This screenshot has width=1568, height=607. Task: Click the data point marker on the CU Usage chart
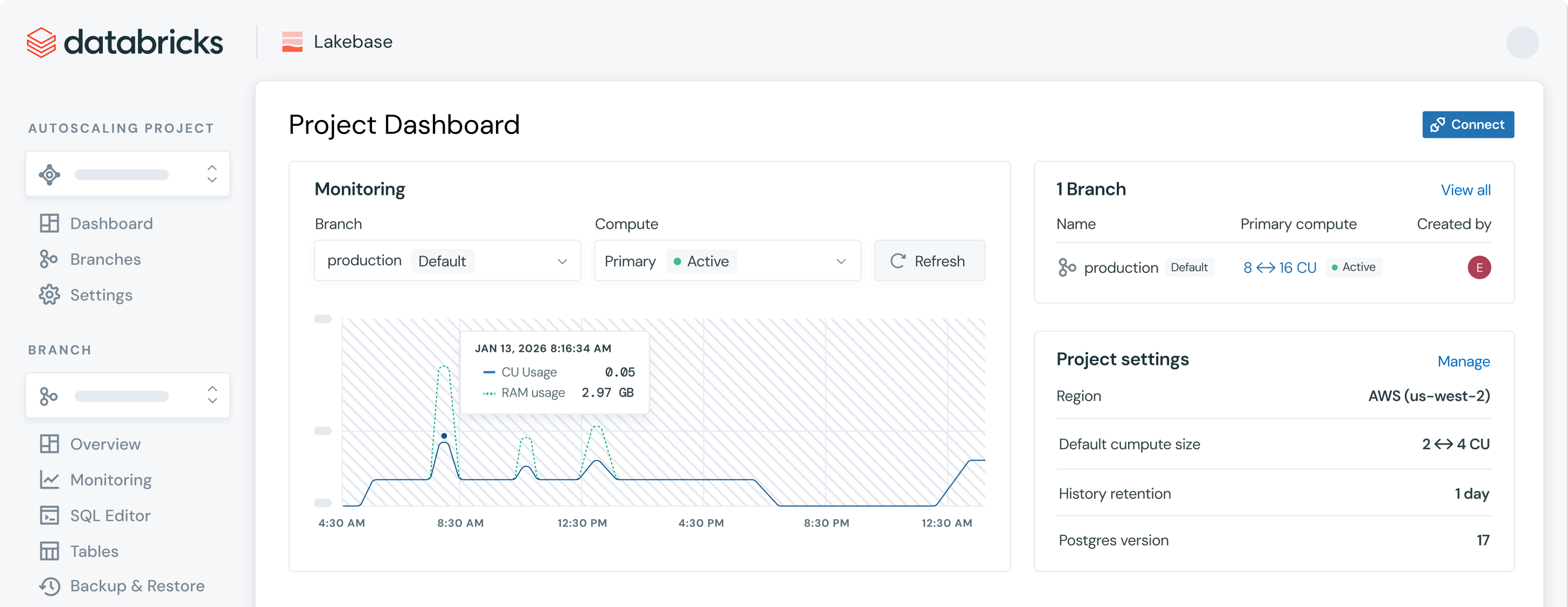(x=444, y=435)
